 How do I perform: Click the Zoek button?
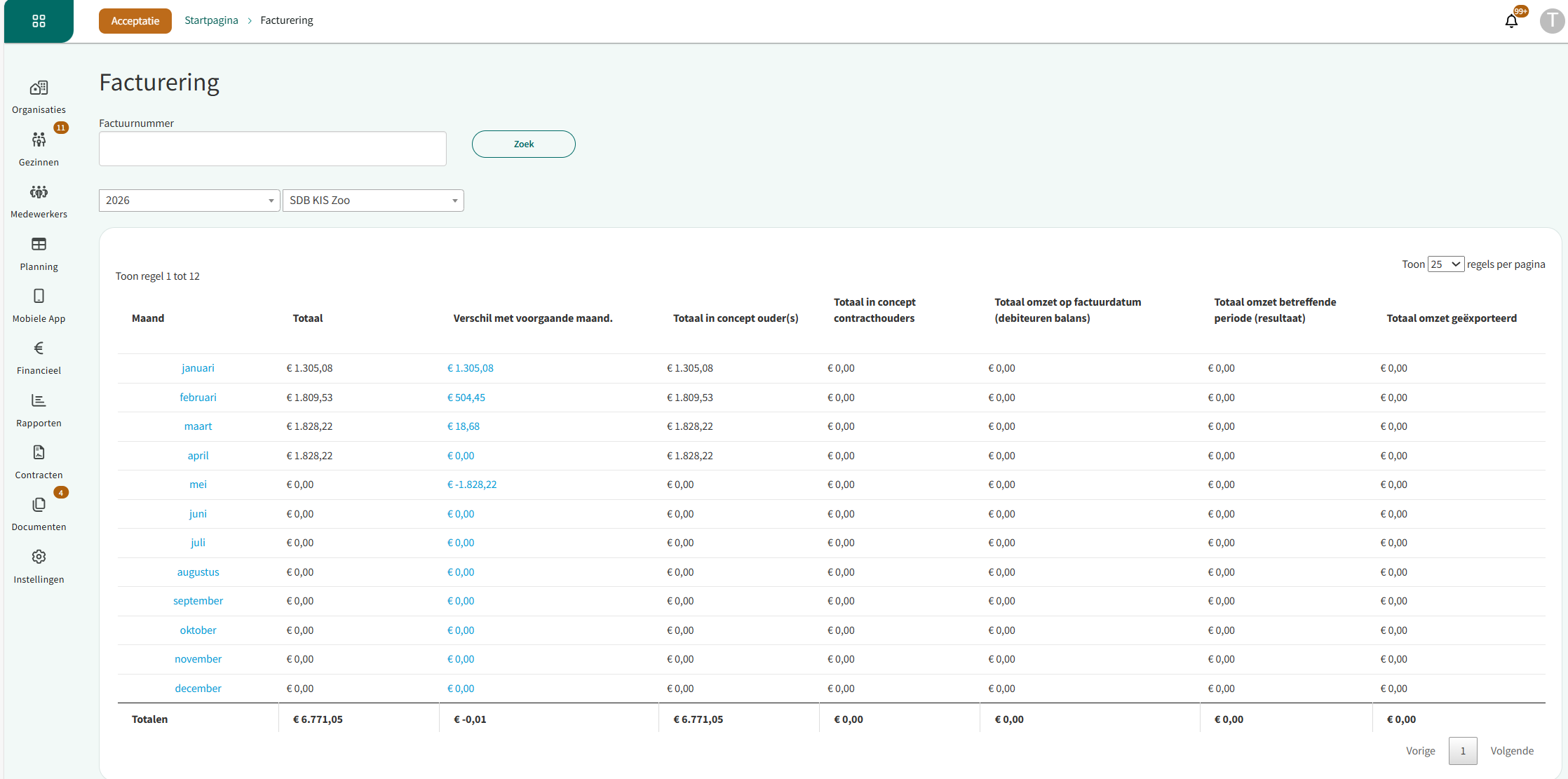tap(523, 144)
